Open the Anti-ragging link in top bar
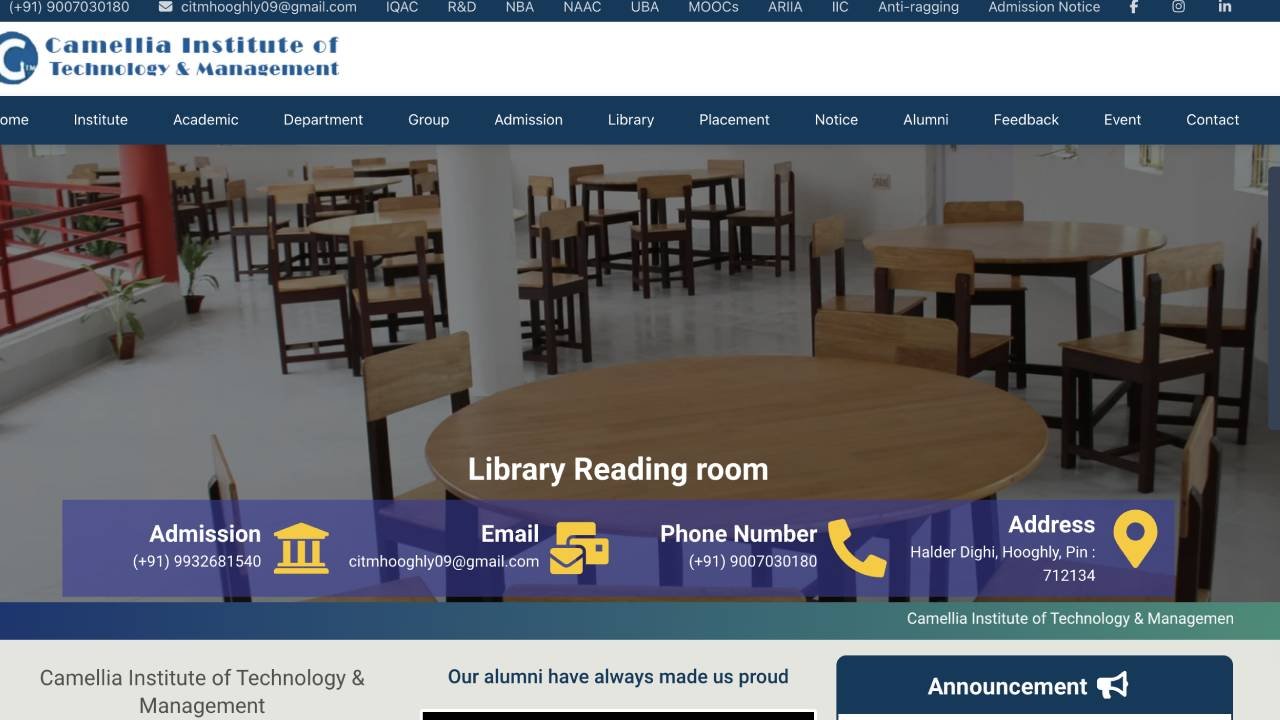The image size is (1280, 720). 918,7
